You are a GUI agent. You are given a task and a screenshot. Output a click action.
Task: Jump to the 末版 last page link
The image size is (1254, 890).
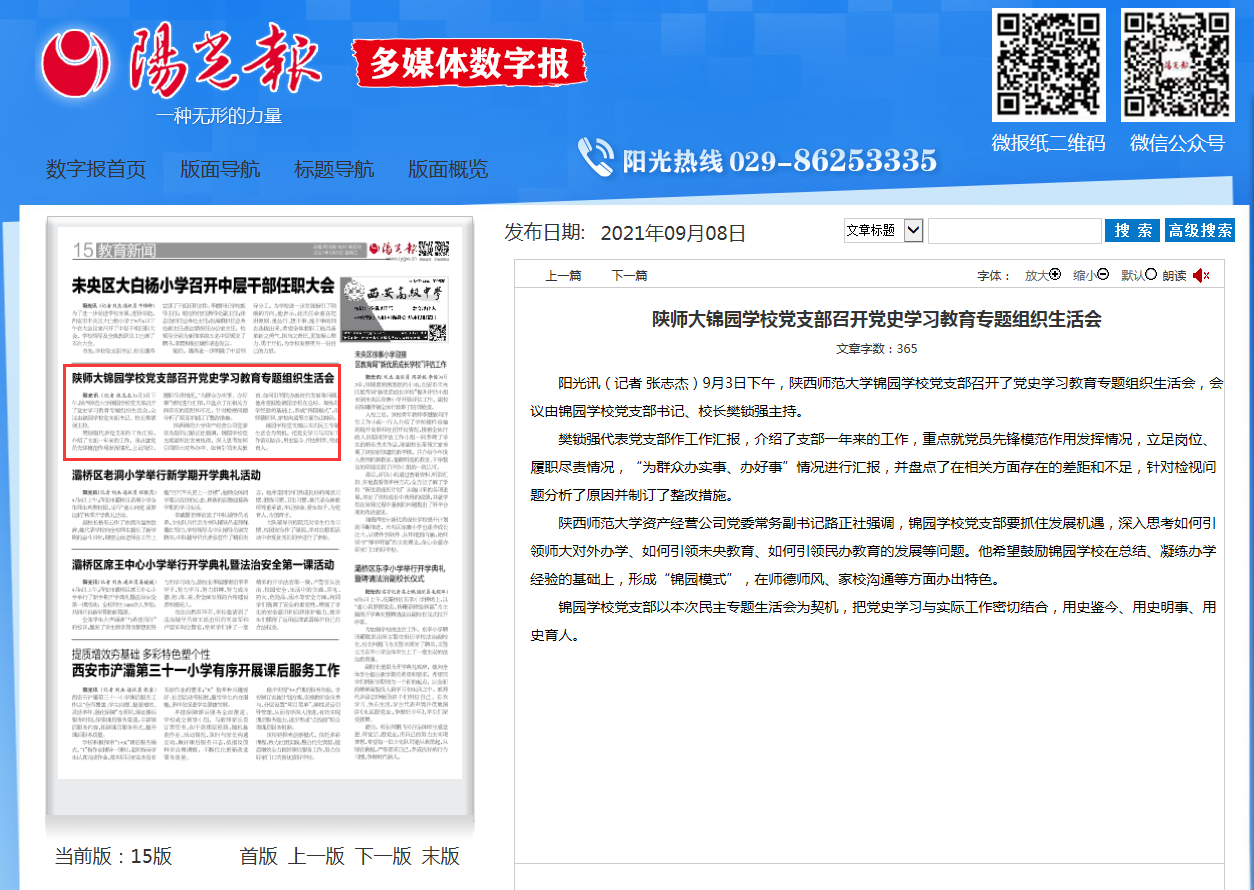point(441,856)
